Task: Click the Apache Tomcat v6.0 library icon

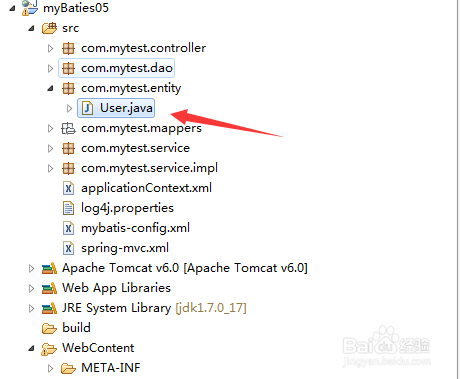Action: tap(49, 268)
